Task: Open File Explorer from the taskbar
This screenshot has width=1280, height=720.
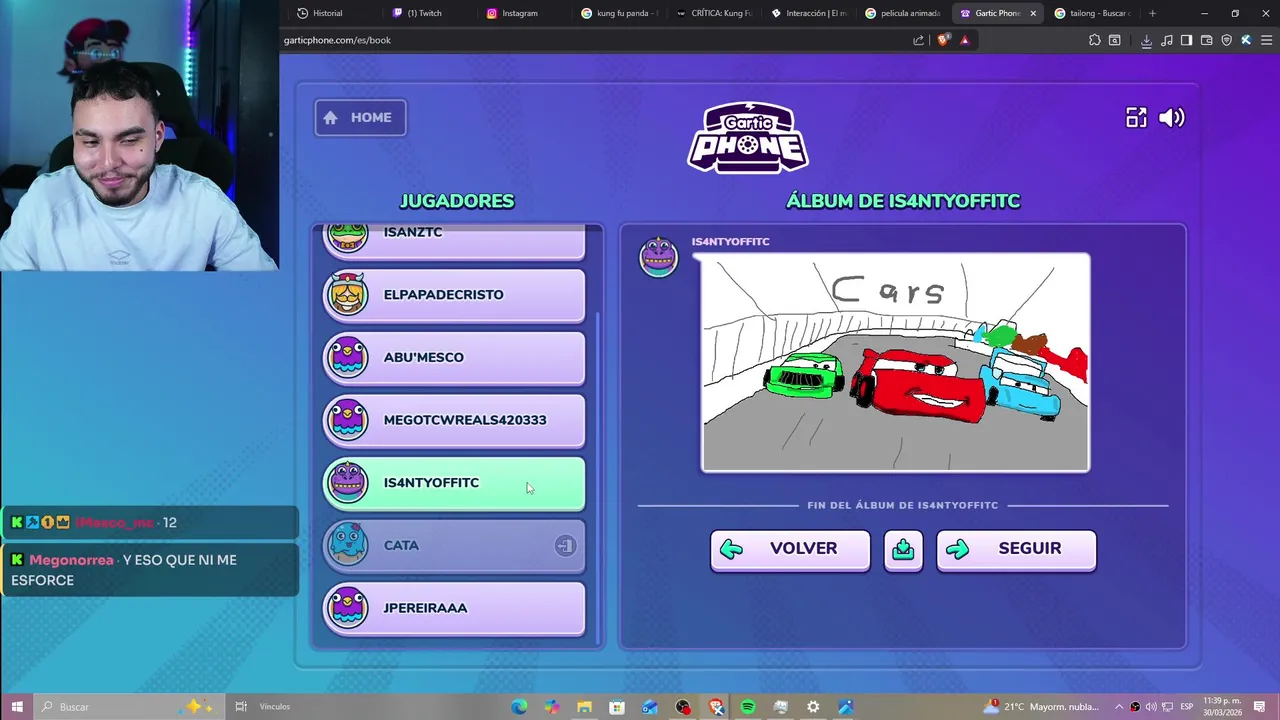Action: point(584,707)
